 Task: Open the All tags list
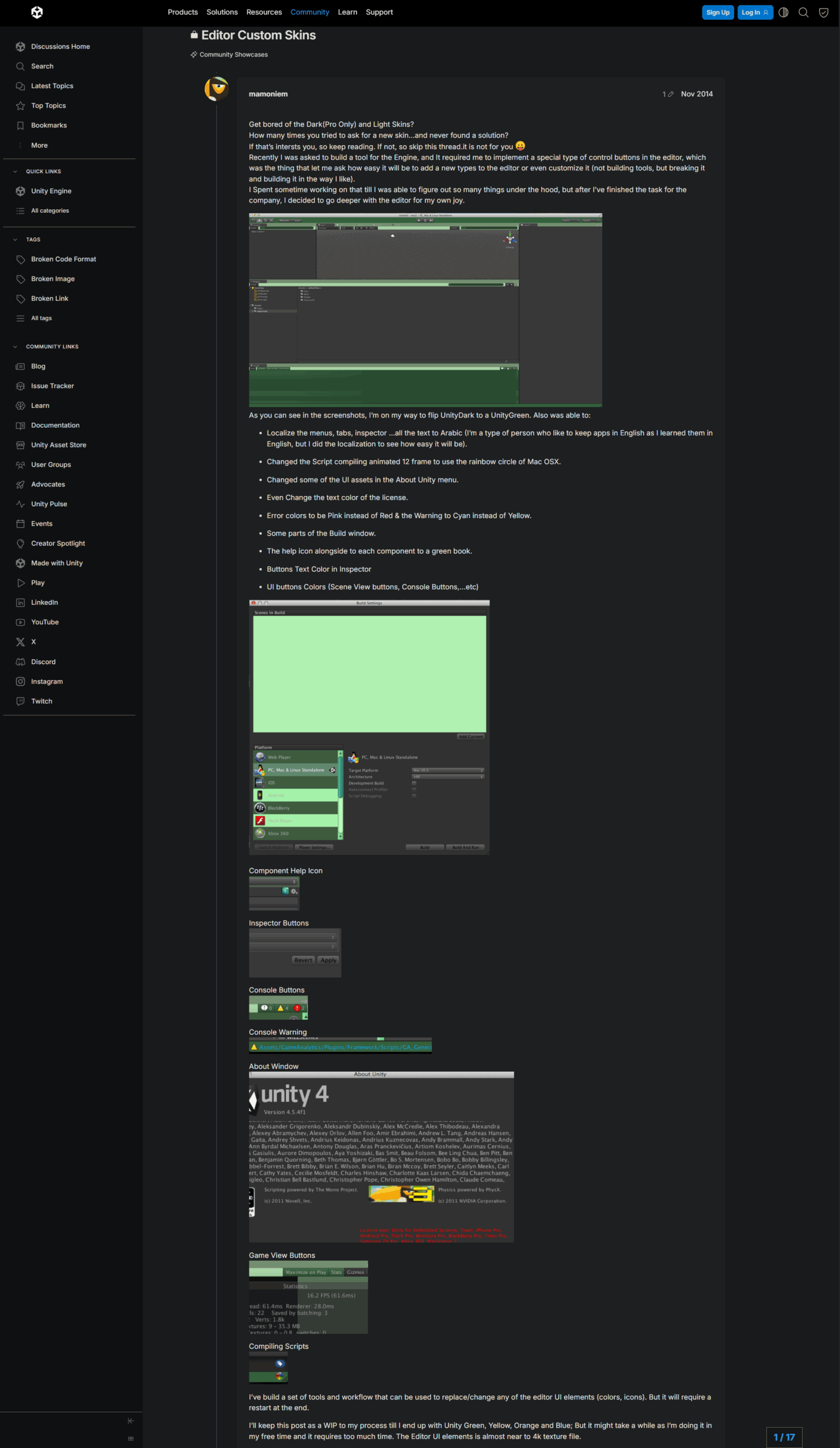pos(41,318)
